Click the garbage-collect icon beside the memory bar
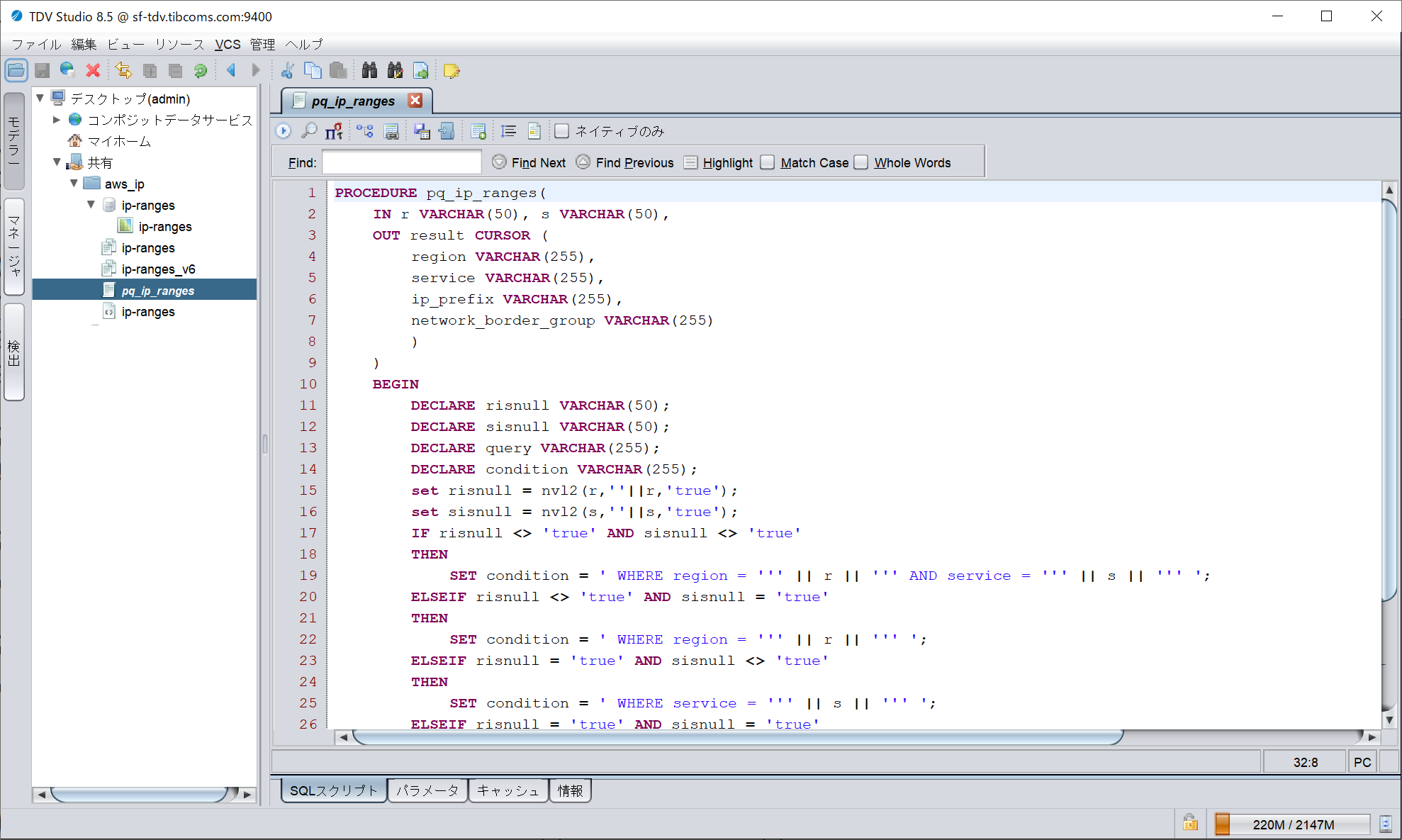Screen dimensions: 1402x840 (x=1386, y=824)
